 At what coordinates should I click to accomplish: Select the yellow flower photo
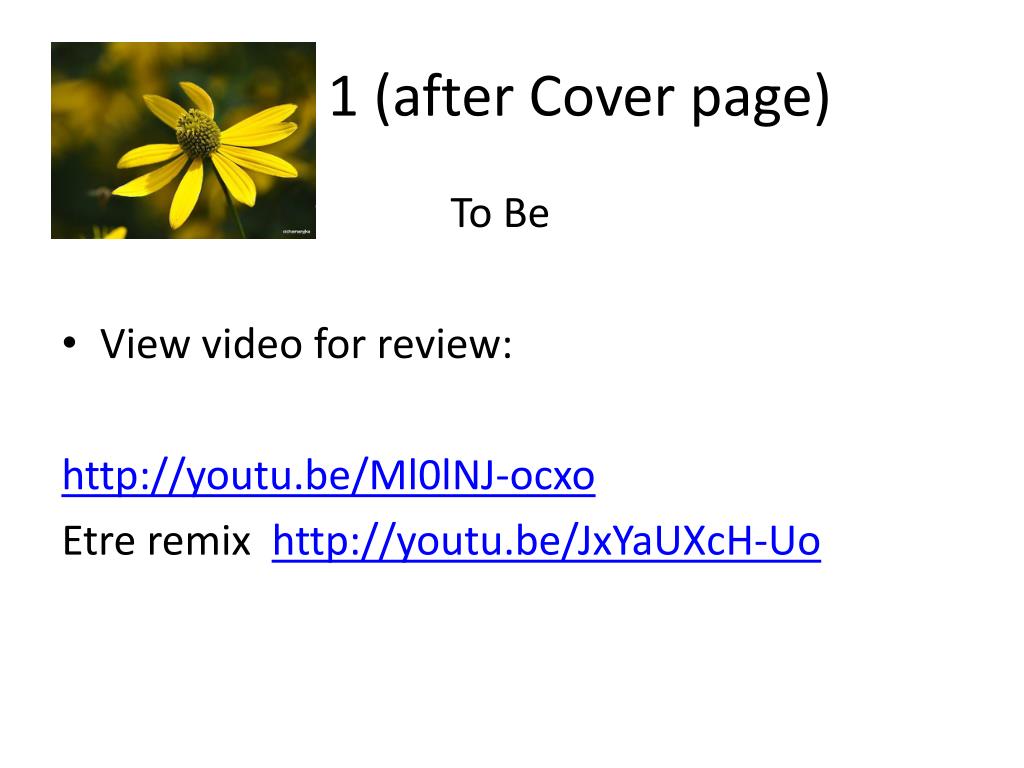point(184,140)
